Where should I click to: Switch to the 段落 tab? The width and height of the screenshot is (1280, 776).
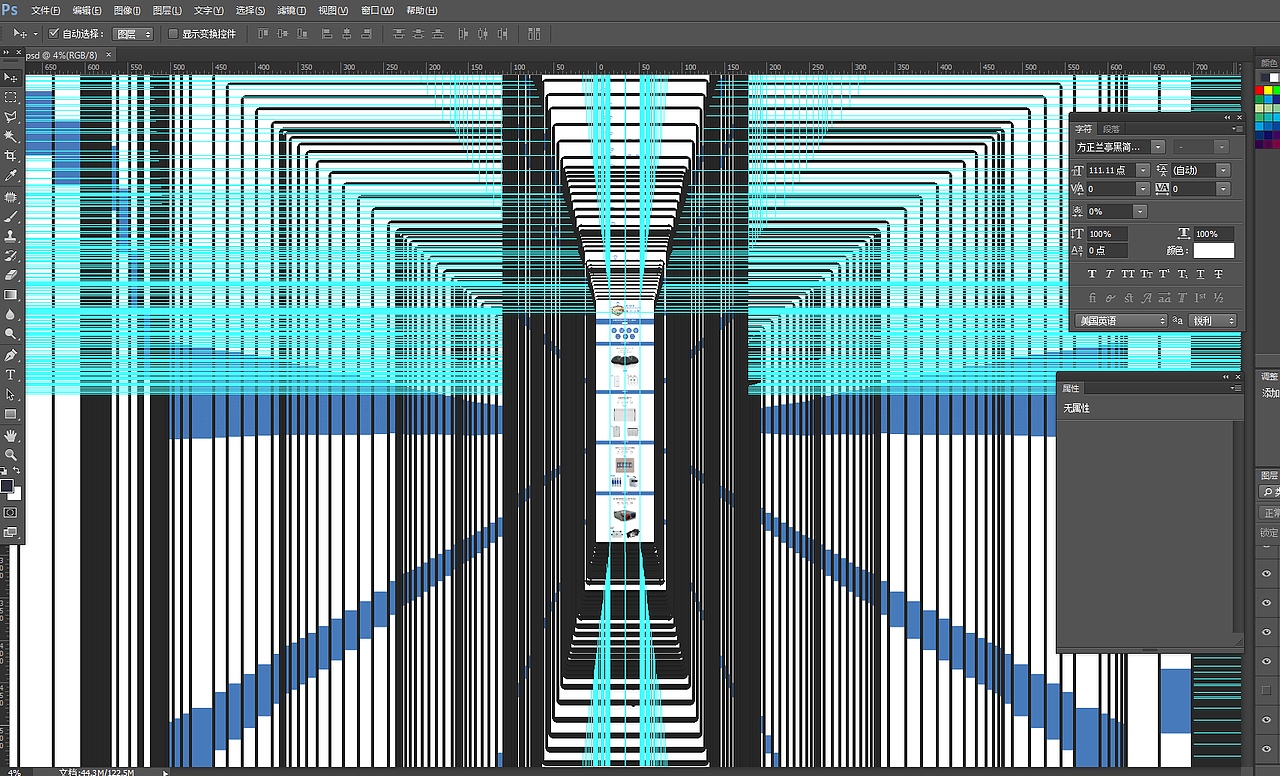pos(1111,129)
